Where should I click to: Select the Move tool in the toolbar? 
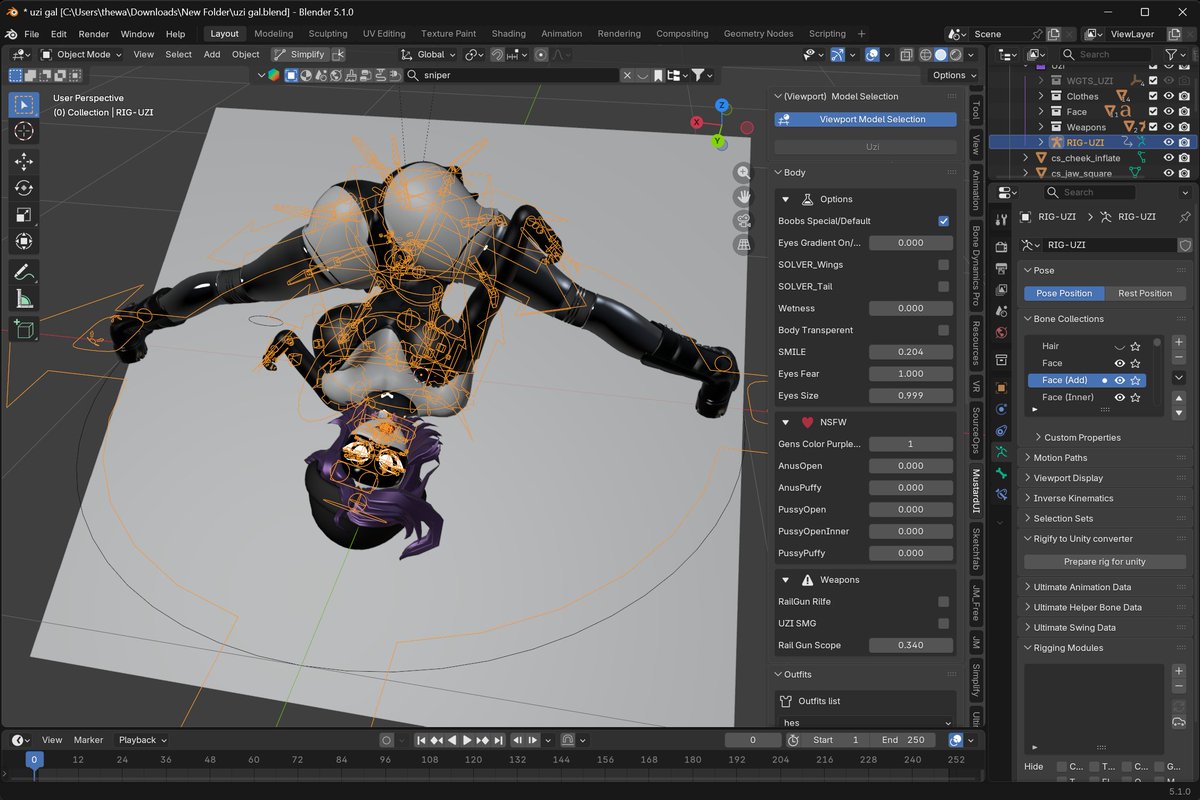point(24,161)
